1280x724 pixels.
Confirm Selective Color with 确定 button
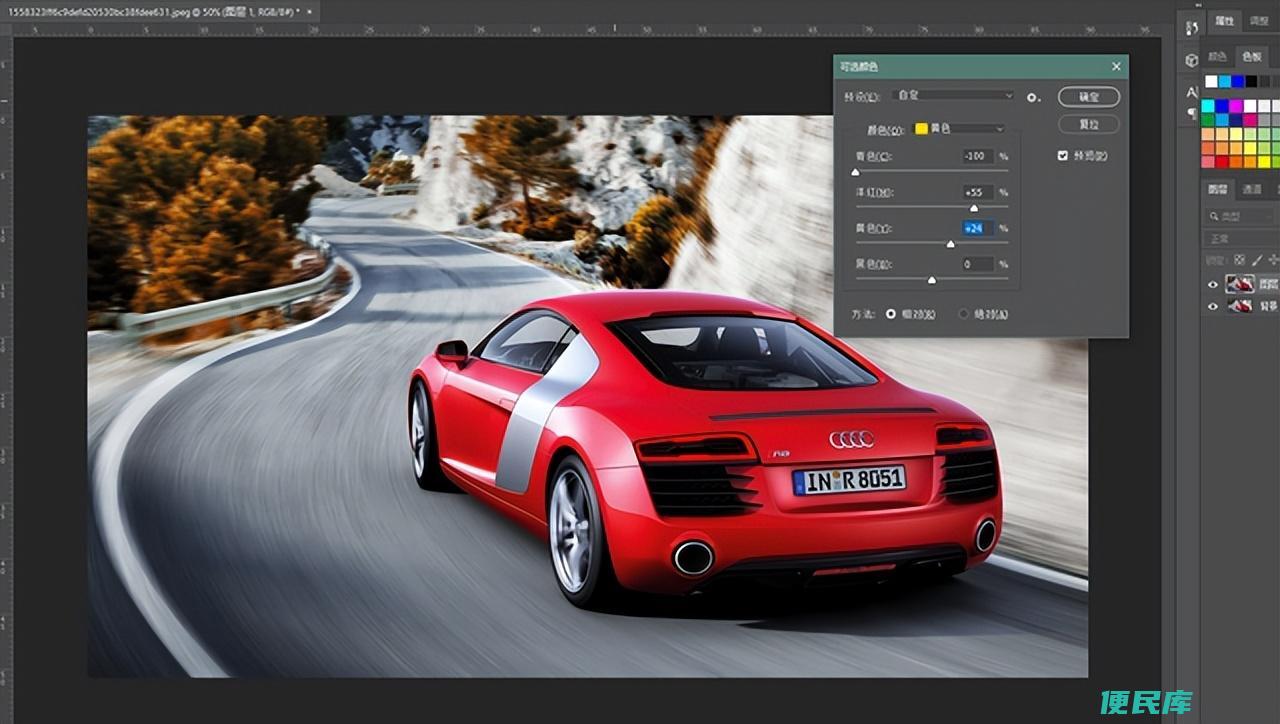coord(1089,97)
